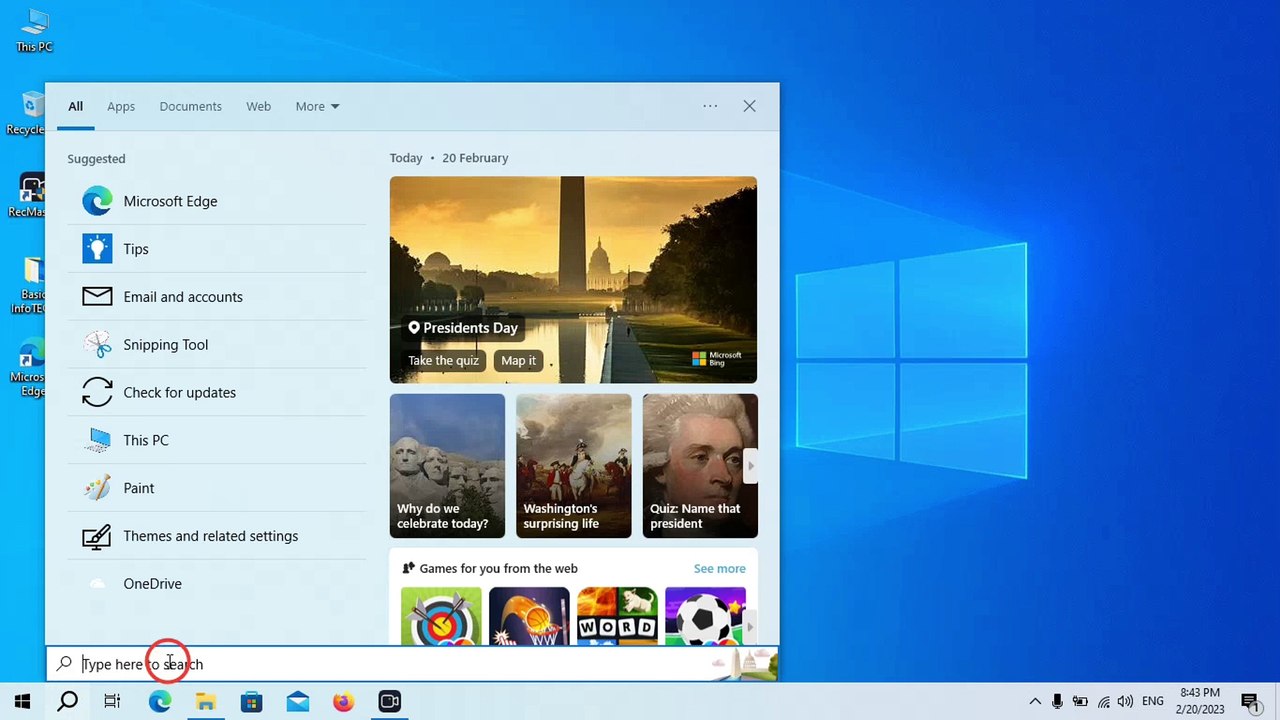The height and width of the screenshot is (720, 1280).
Task: Select Check for updates
Action: coord(179,393)
